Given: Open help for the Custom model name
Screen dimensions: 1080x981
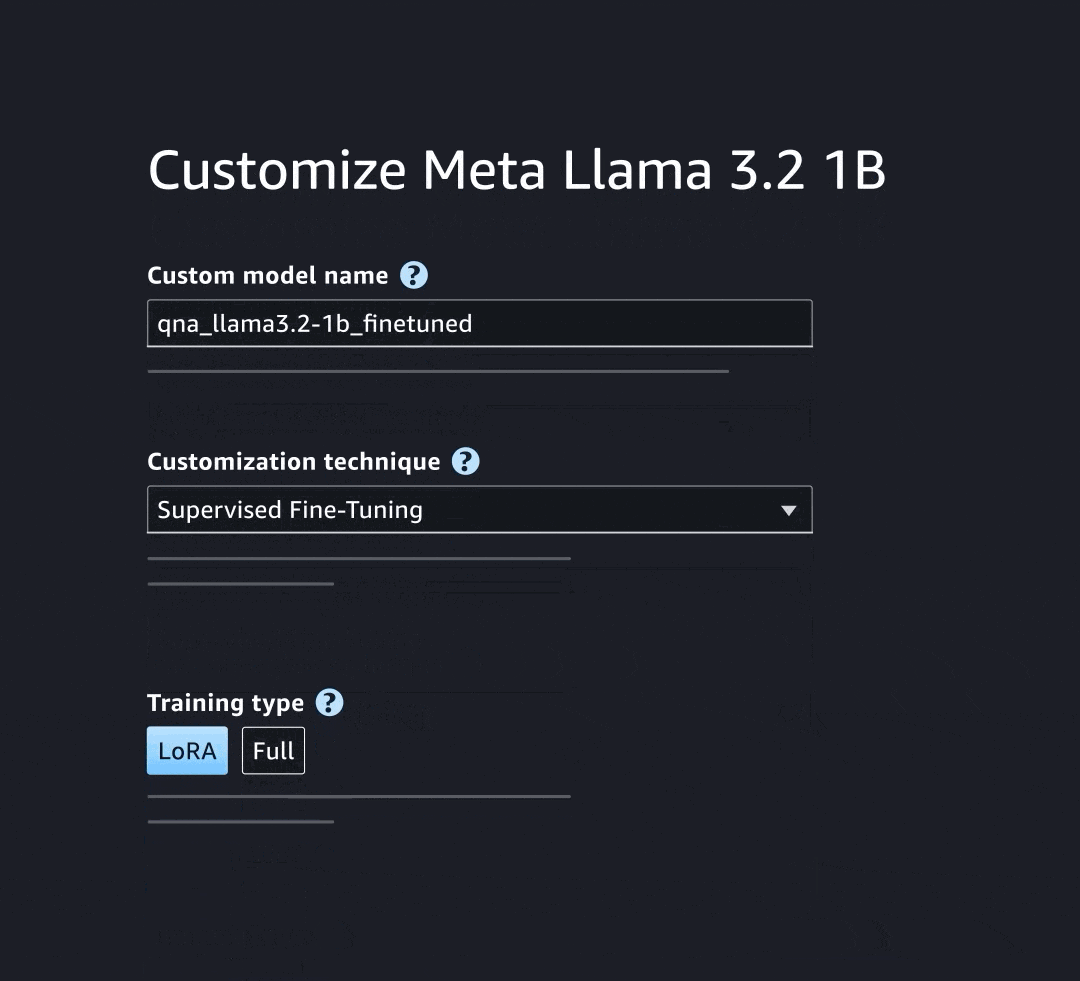Looking at the screenshot, I should (x=414, y=275).
